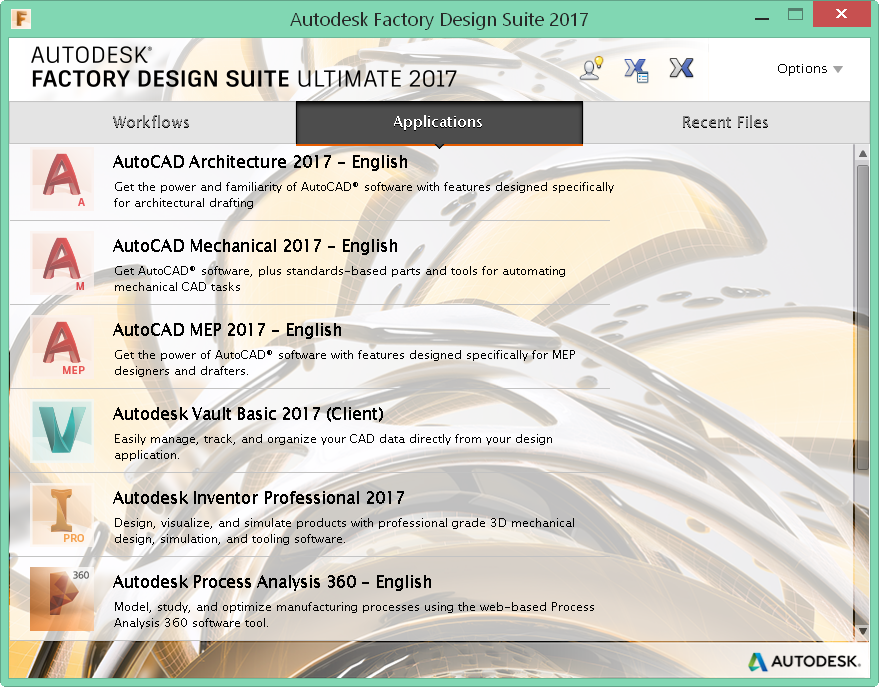Image resolution: width=879 pixels, height=687 pixels.
Task: Click the 'mechanical CAD tasks' description text
Action: pyautogui.click(x=177, y=287)
